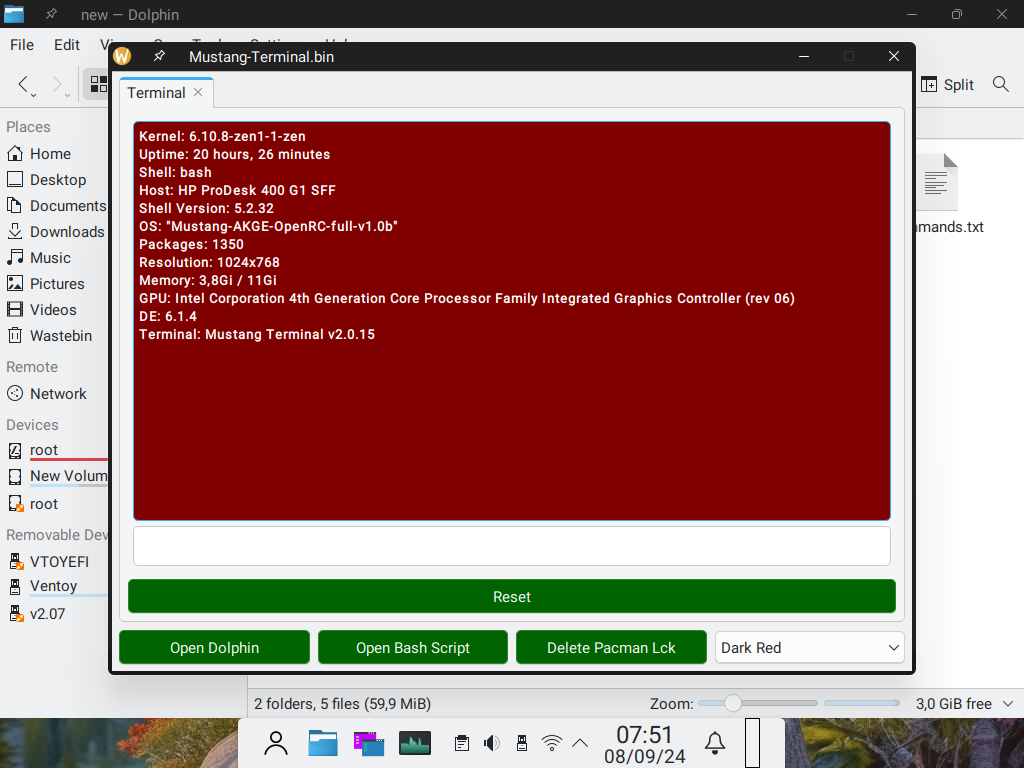Viewport: 1024px width, 768px height.
Task: Switch Dolphin to icons view mode
Action: [x=99, y=84]
